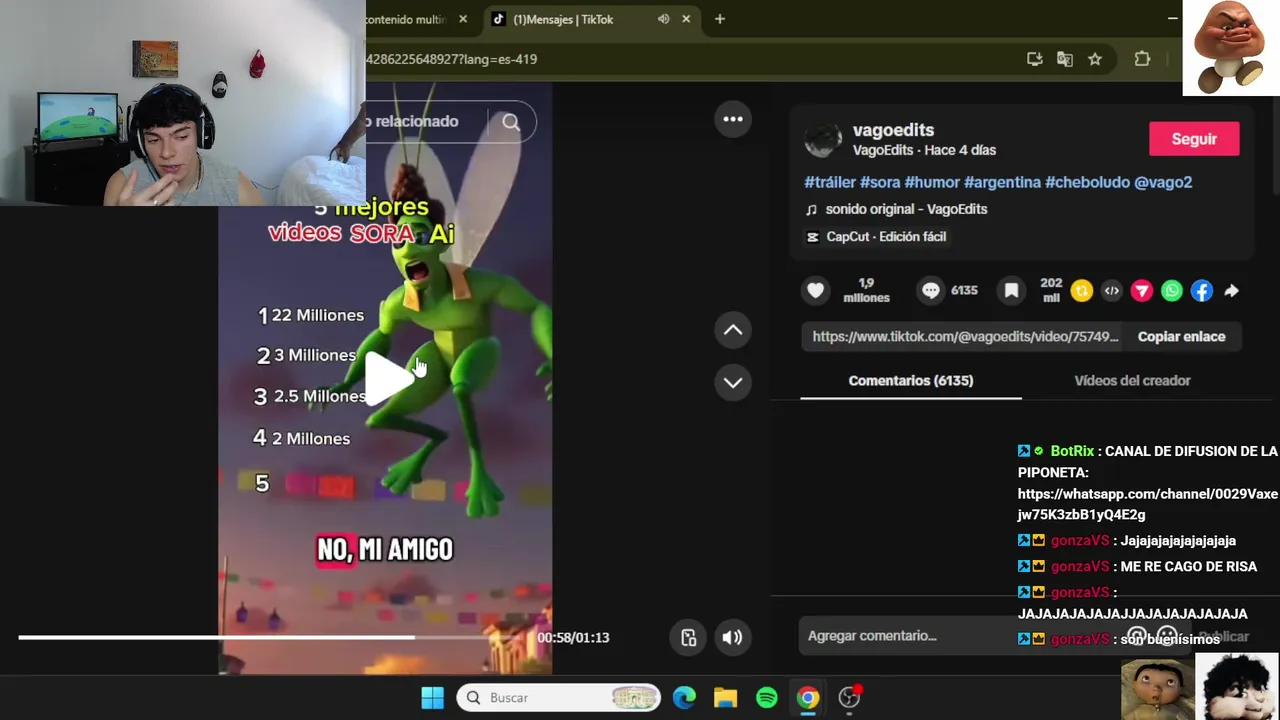Click the 00:58/01:13 time readout
1280x720 pixels.
click(x=573, y=638)
